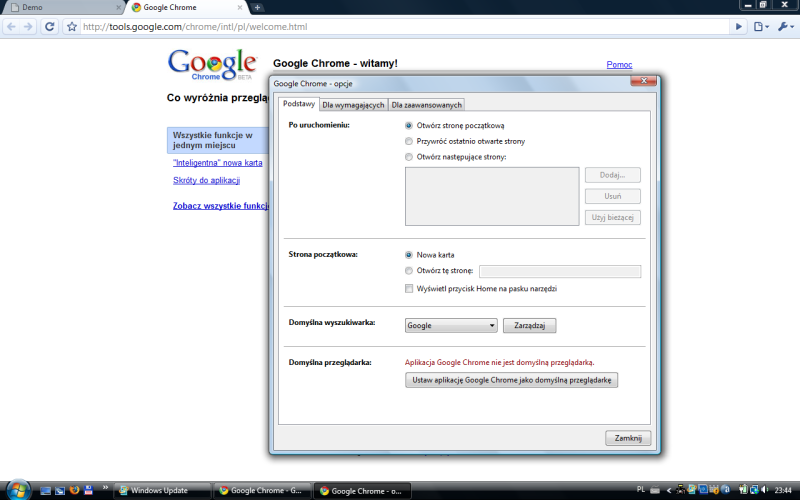Reload the page with the refresh icon
This screenshot has width=800, height=500.
pyautogui.click(x=49, y=27)
